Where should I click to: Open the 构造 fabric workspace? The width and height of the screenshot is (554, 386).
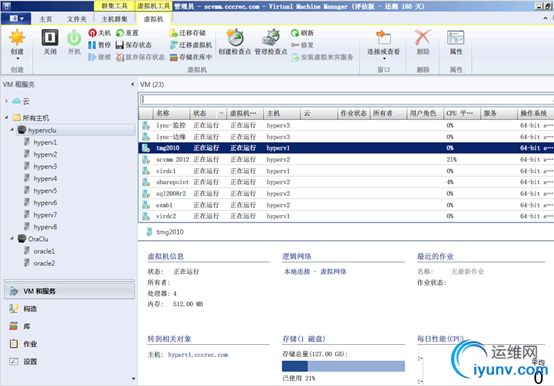[69, 309]
